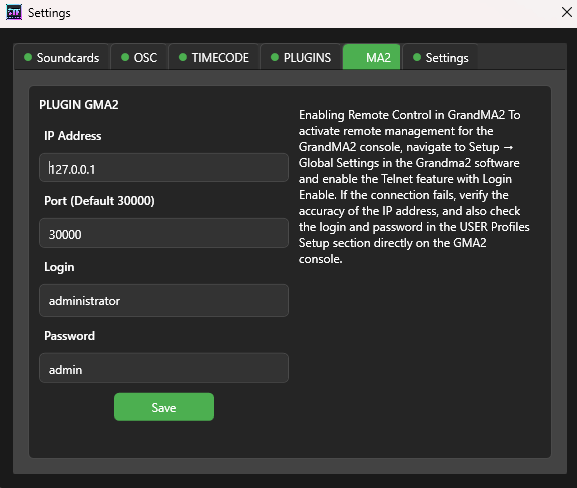Click the IP Address field showing 127.0.0.1

pos(164,168)
